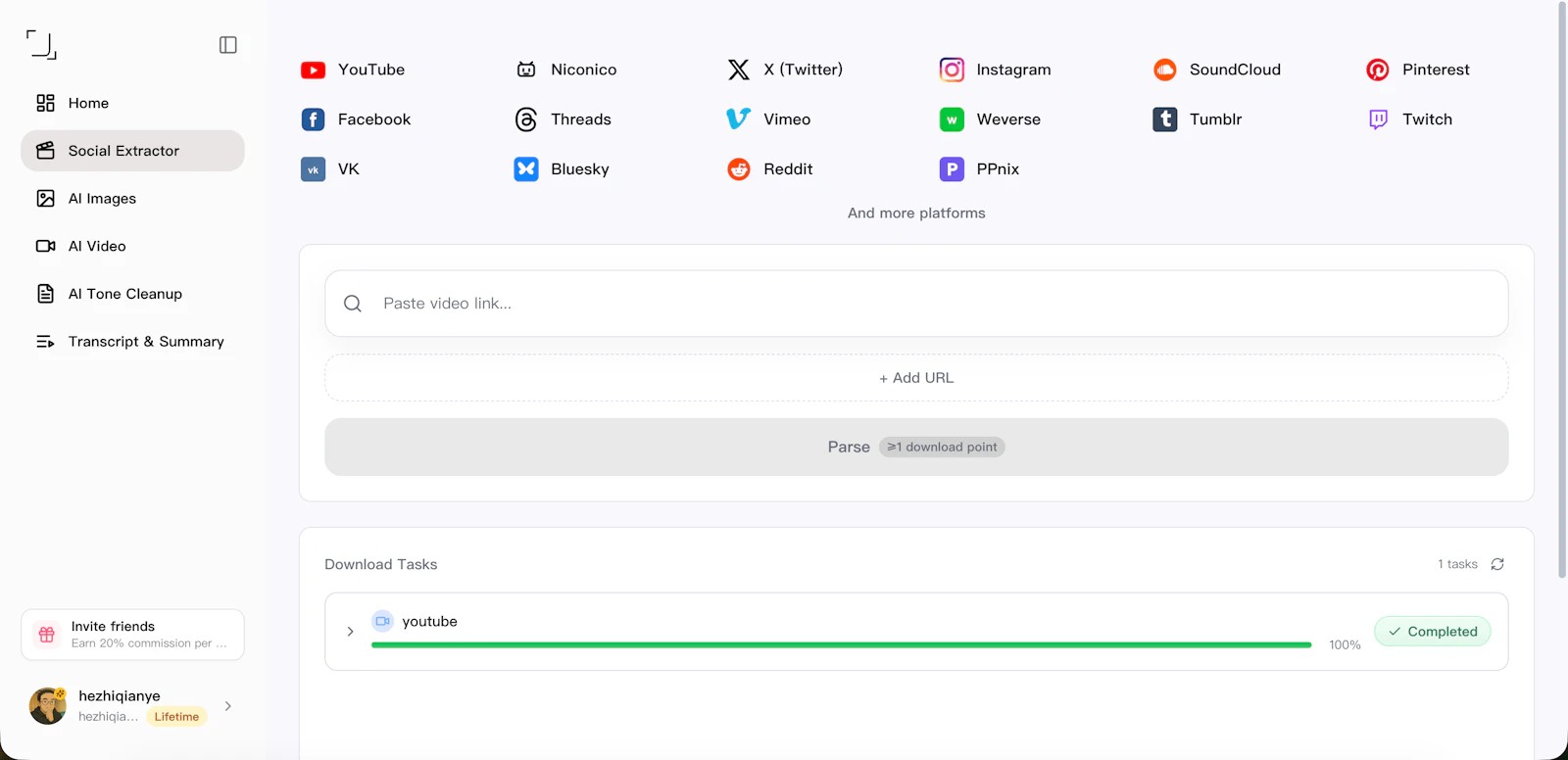
Task: Expand the youtube download task row
Action: (350, 632)
